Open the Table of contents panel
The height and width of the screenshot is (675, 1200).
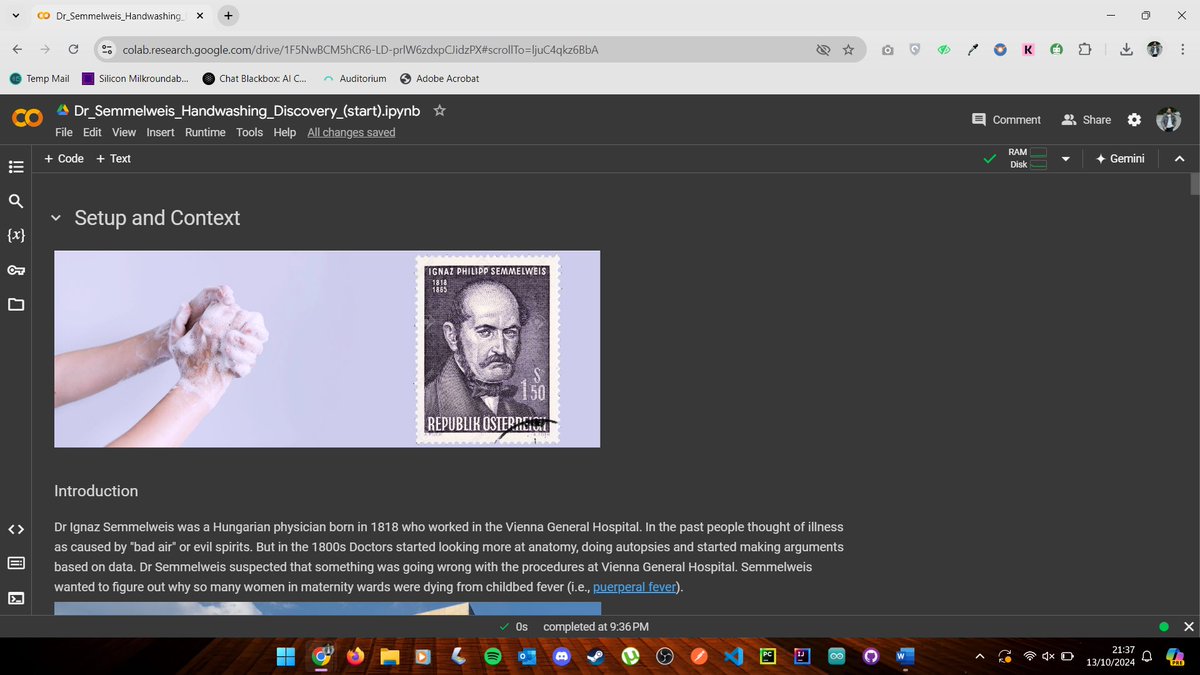16,167
